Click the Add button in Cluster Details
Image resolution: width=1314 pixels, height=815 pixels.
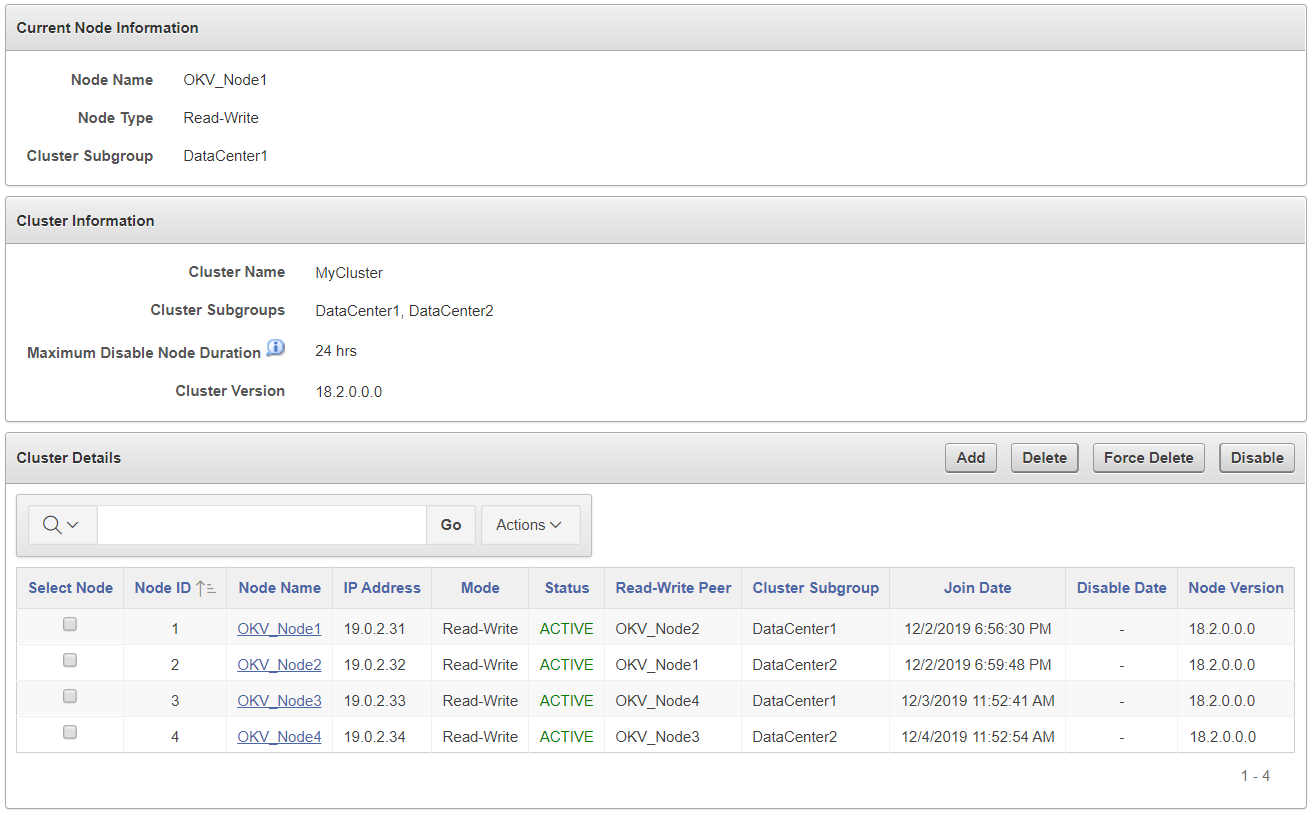coord(970,457)
